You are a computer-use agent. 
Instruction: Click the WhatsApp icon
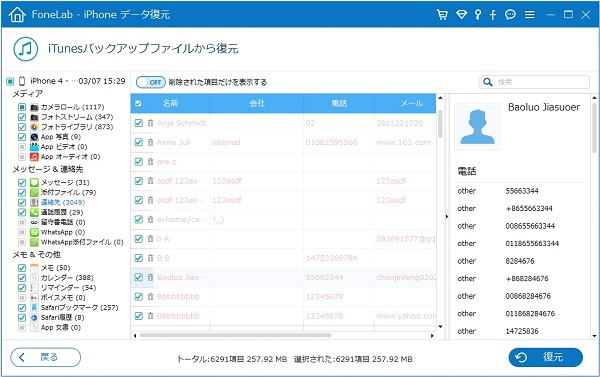point(34,232)
